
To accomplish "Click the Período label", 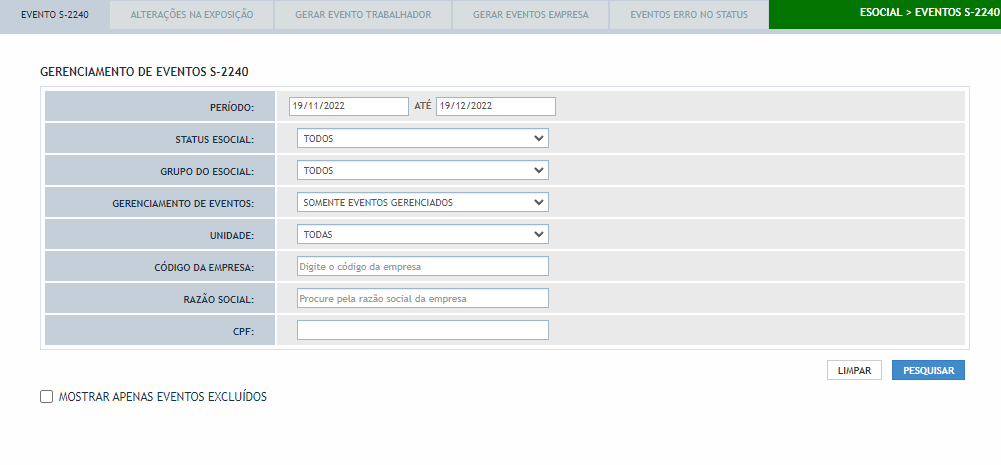I will tap(232, 107).
